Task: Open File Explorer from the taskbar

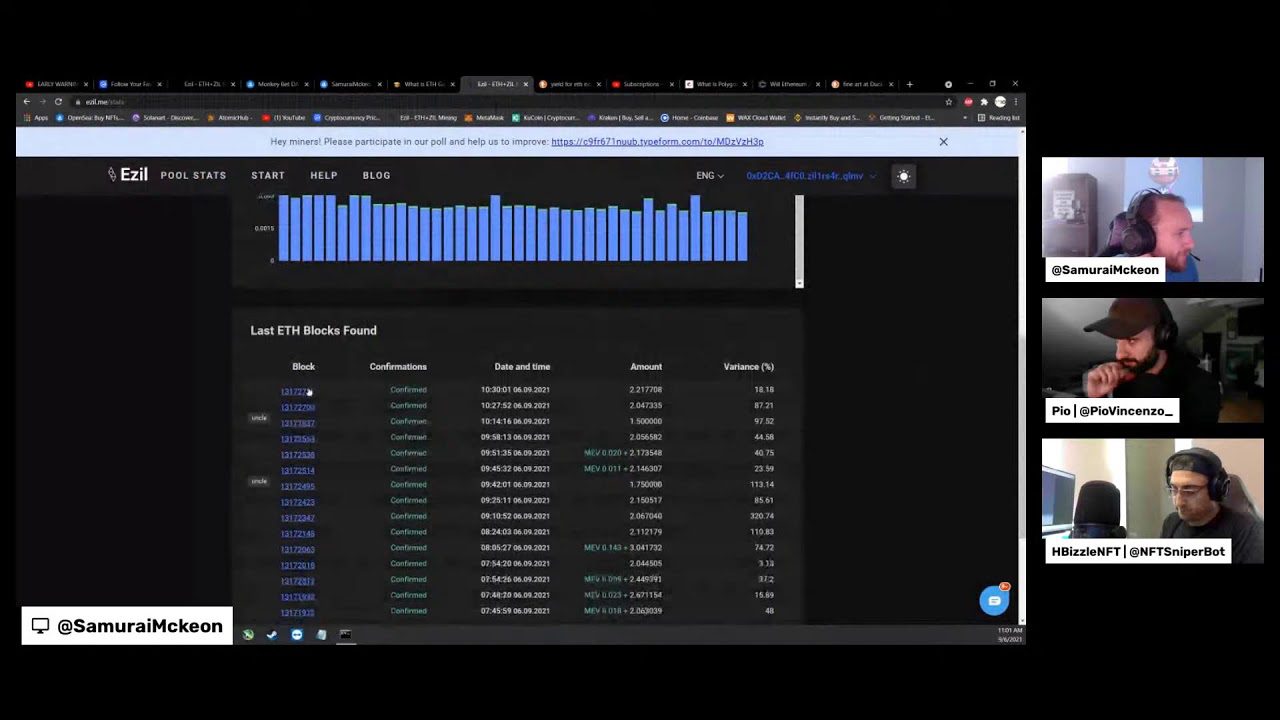Action: (x=321, y=634)
